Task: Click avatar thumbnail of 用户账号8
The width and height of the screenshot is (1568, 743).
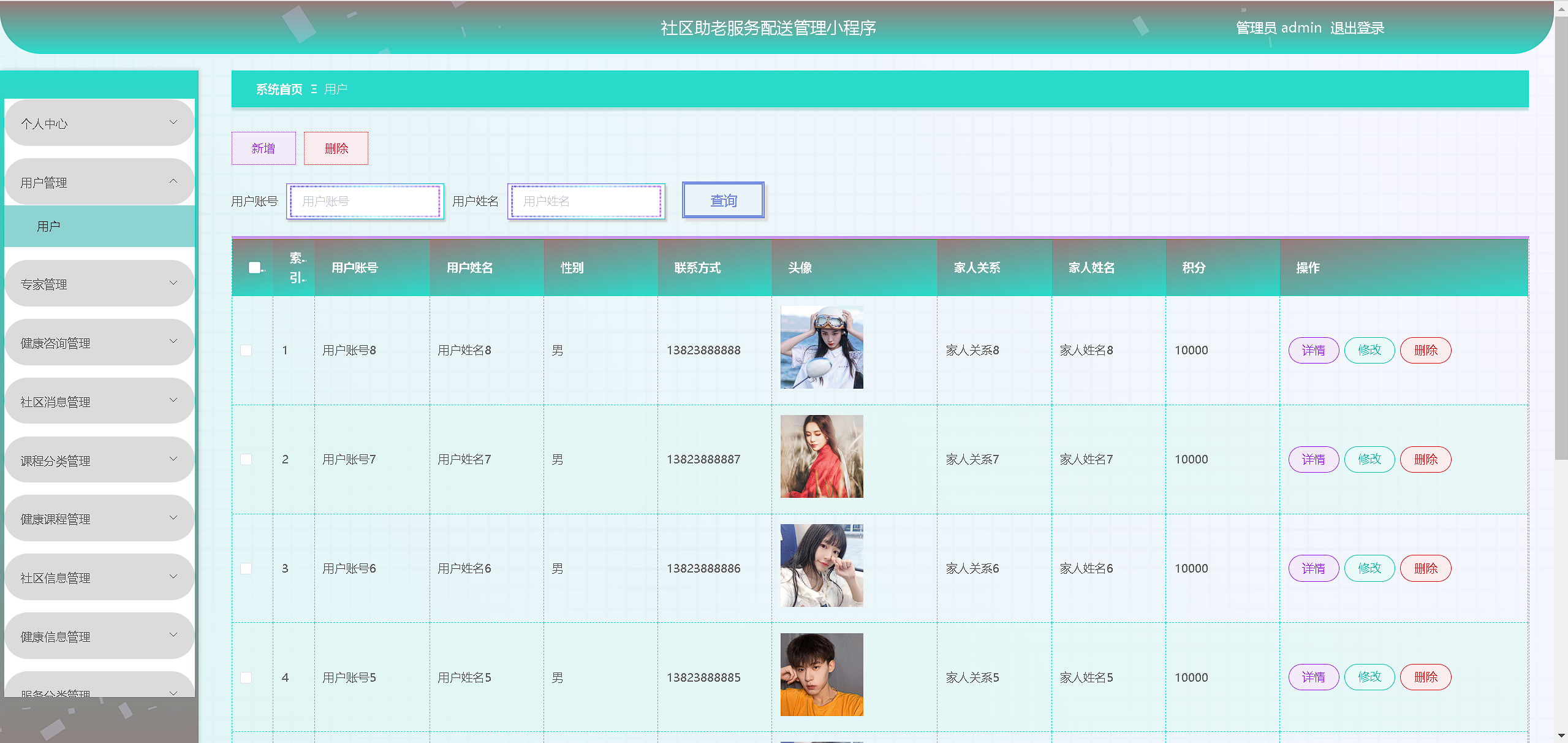Action: tap(821, 348)
